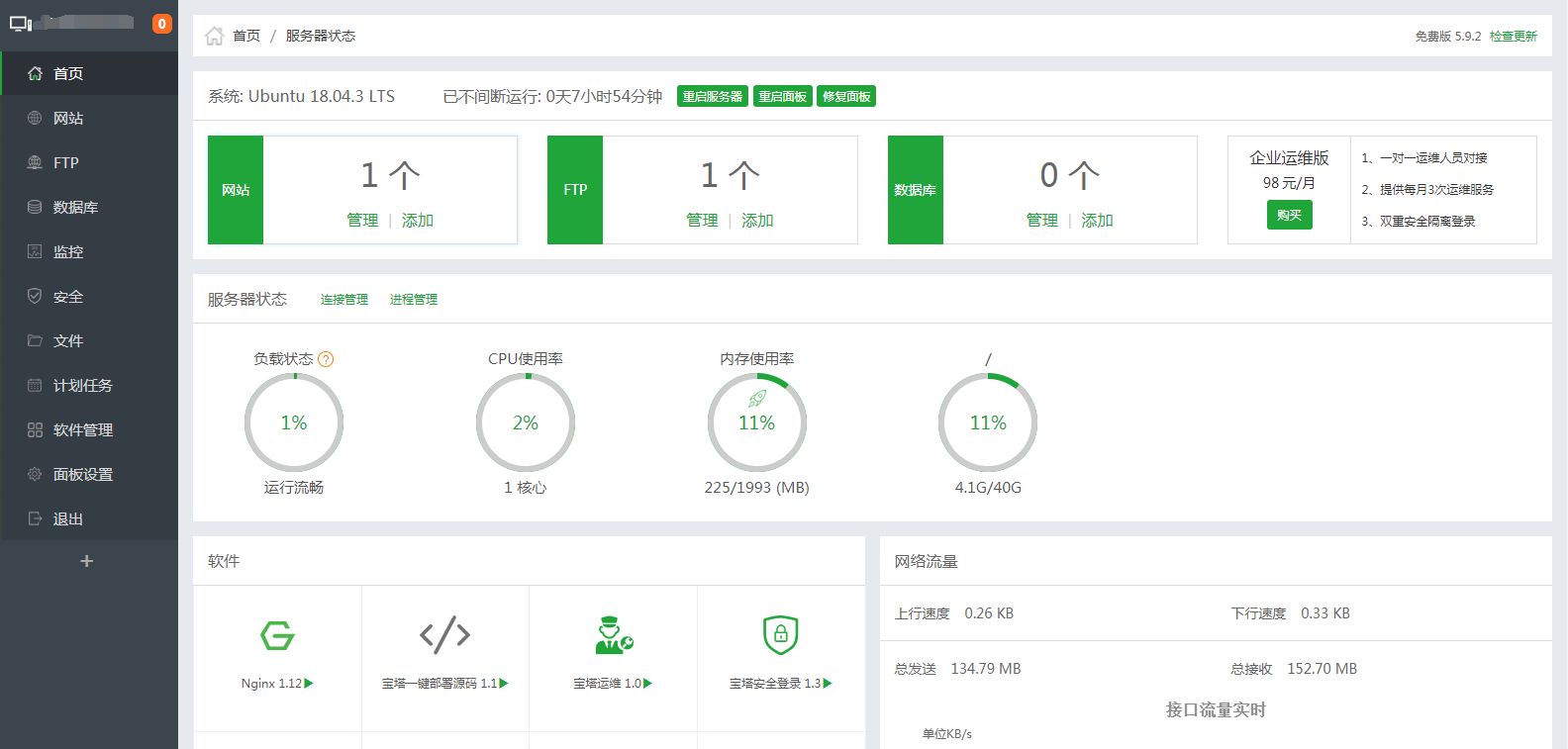Click the shield lock icon for 宝塔安全登录

781,635
